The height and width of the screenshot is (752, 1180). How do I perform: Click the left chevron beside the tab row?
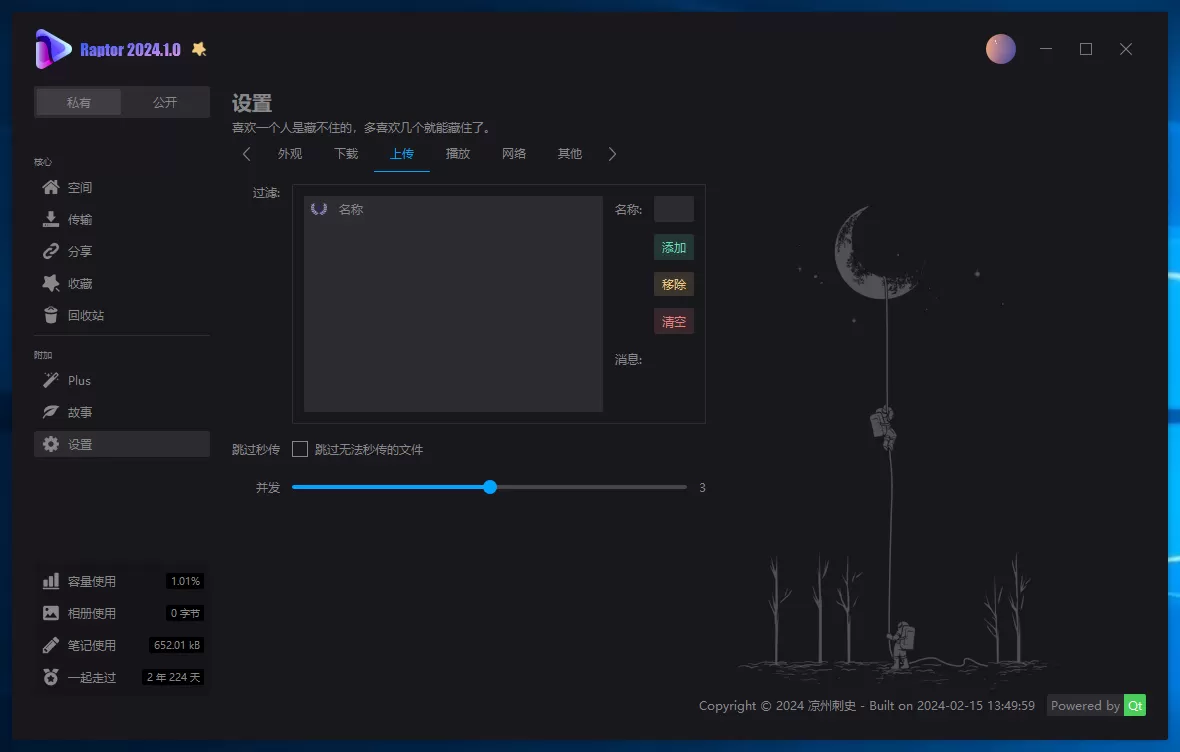[x=246, y=154]
